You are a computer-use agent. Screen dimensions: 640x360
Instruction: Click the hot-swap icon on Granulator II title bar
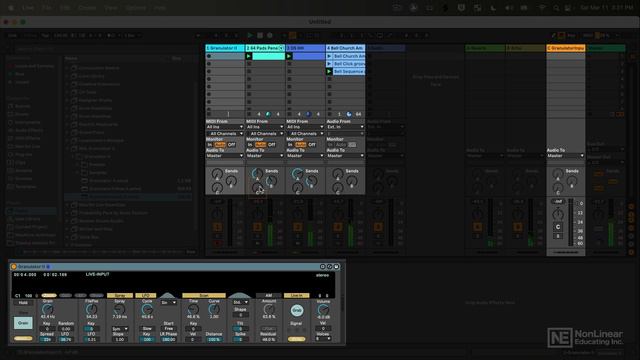pos(329,267)
